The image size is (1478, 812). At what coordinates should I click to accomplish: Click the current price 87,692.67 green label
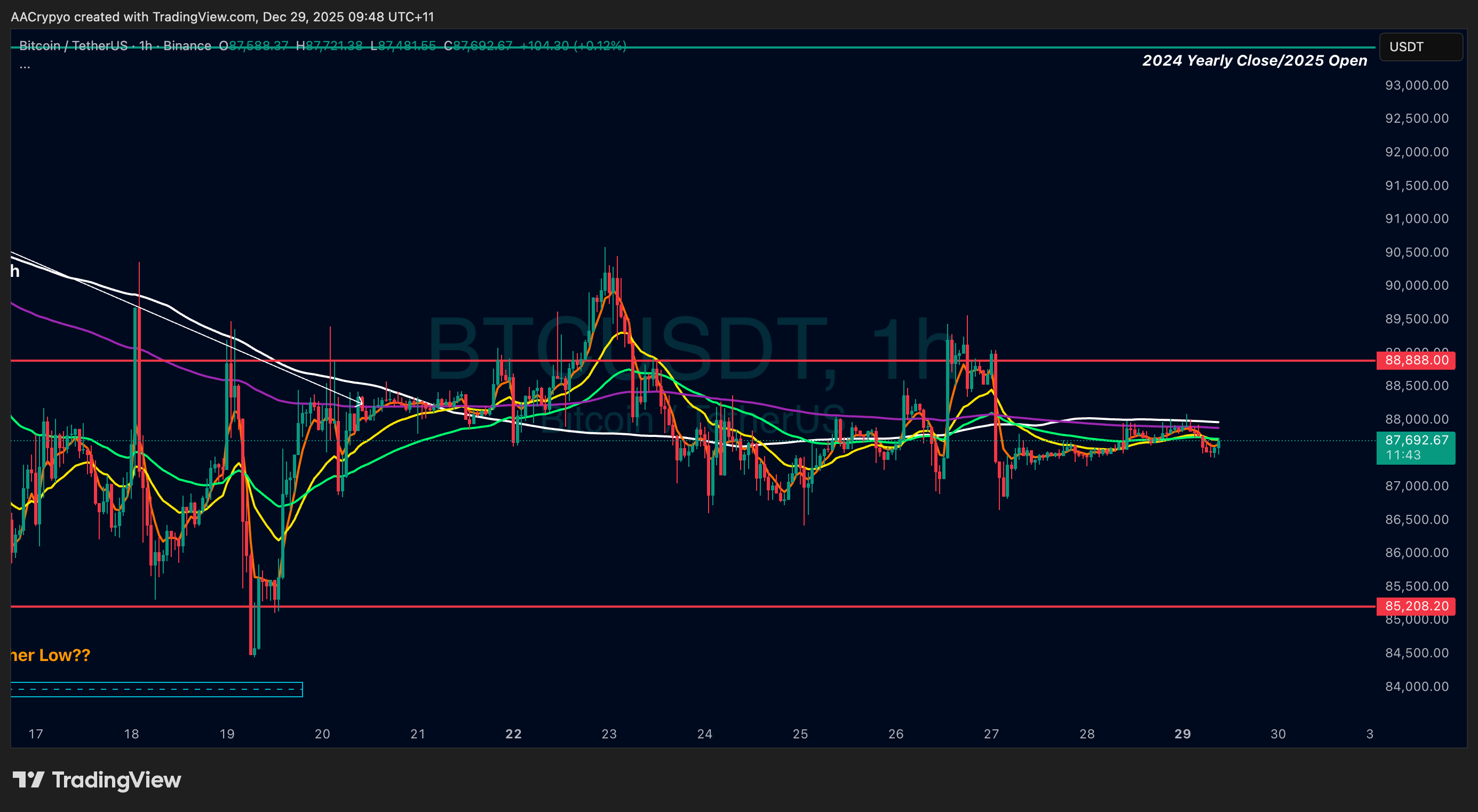pos(1416,441)
